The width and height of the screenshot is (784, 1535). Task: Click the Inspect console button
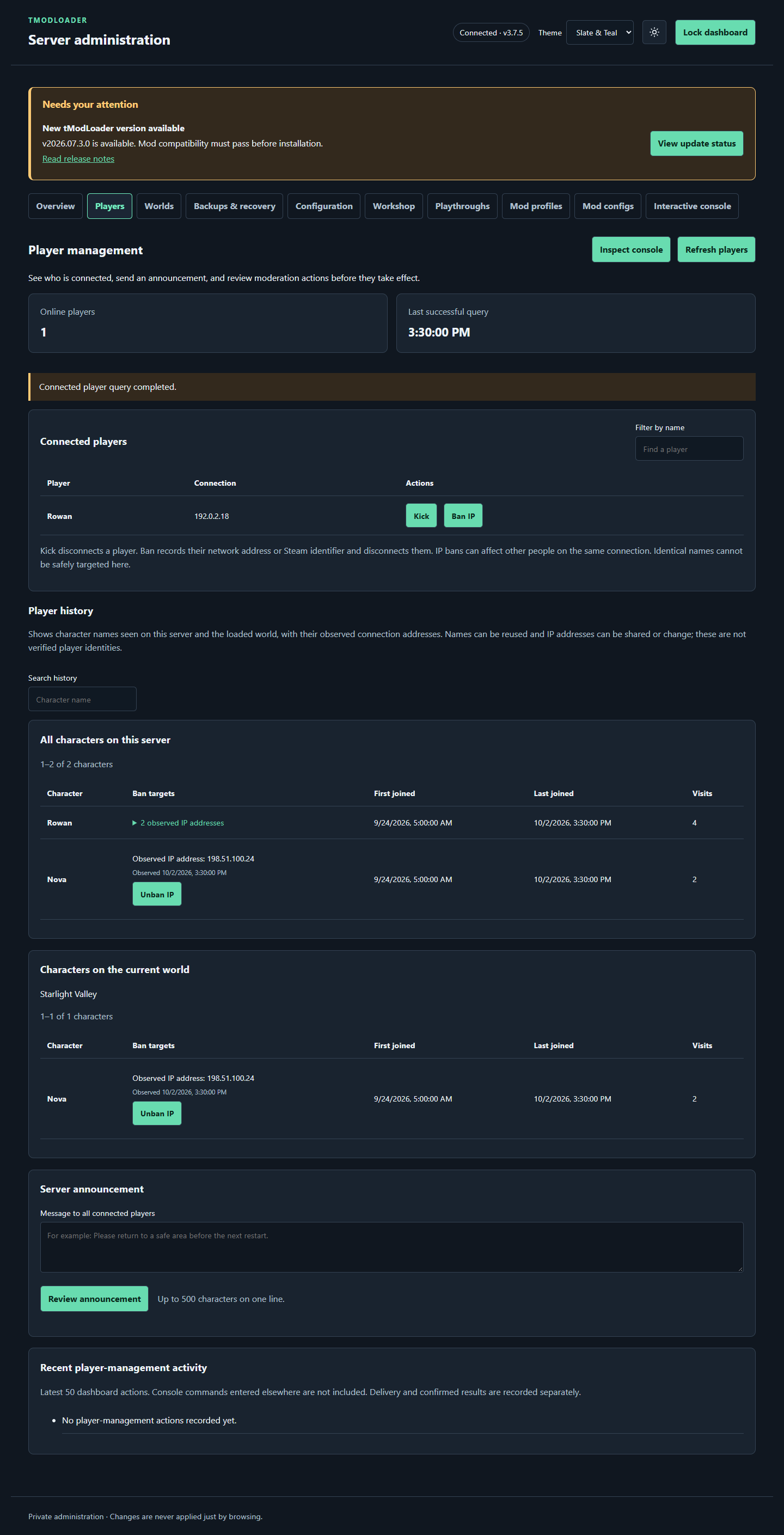[x=631, y=250]
